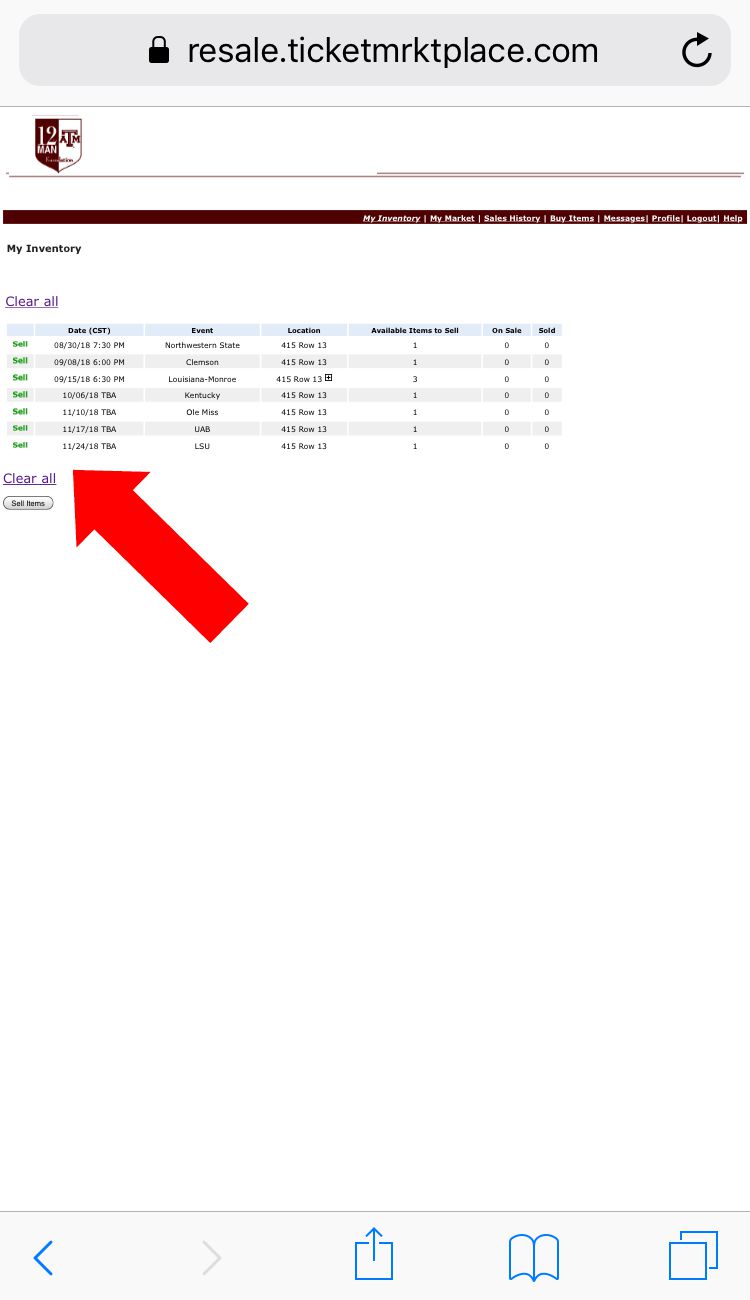Click the Kentucky event cell
This screenshot has height=1300, width=750.
pos(202,395)
